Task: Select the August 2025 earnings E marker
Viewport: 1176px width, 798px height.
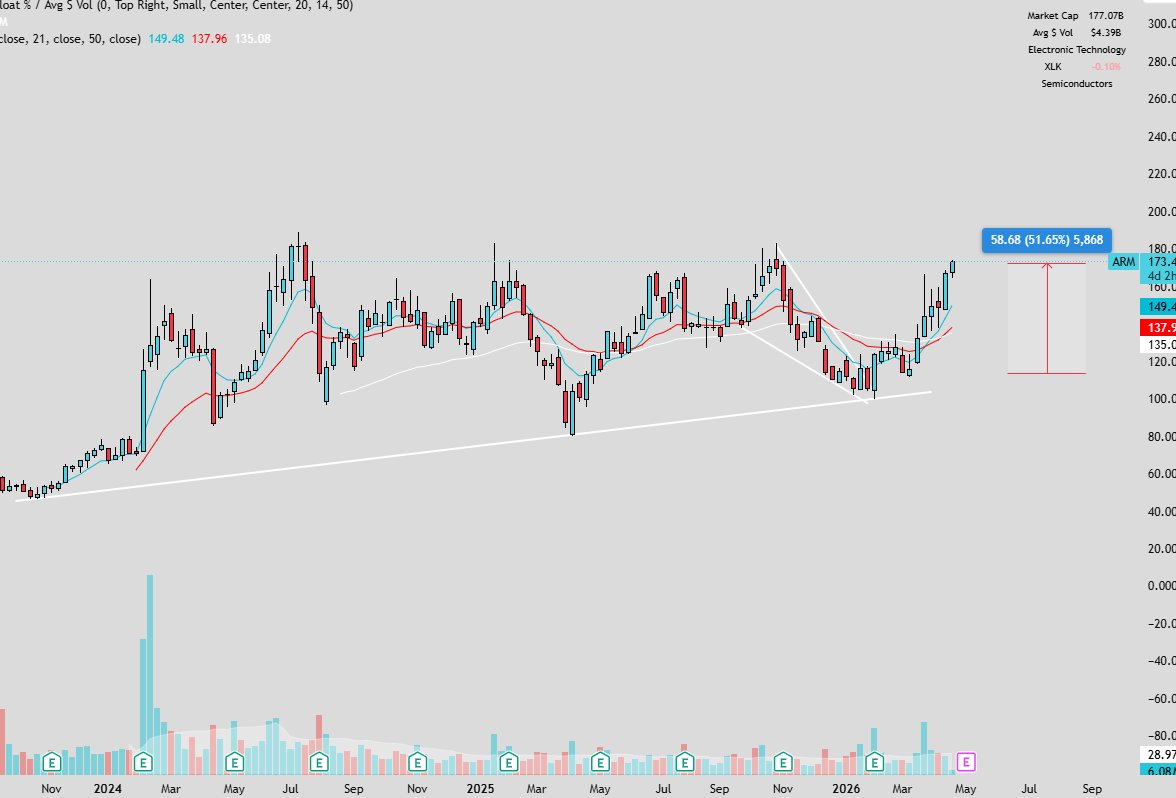Action: (x=684, y=763)
